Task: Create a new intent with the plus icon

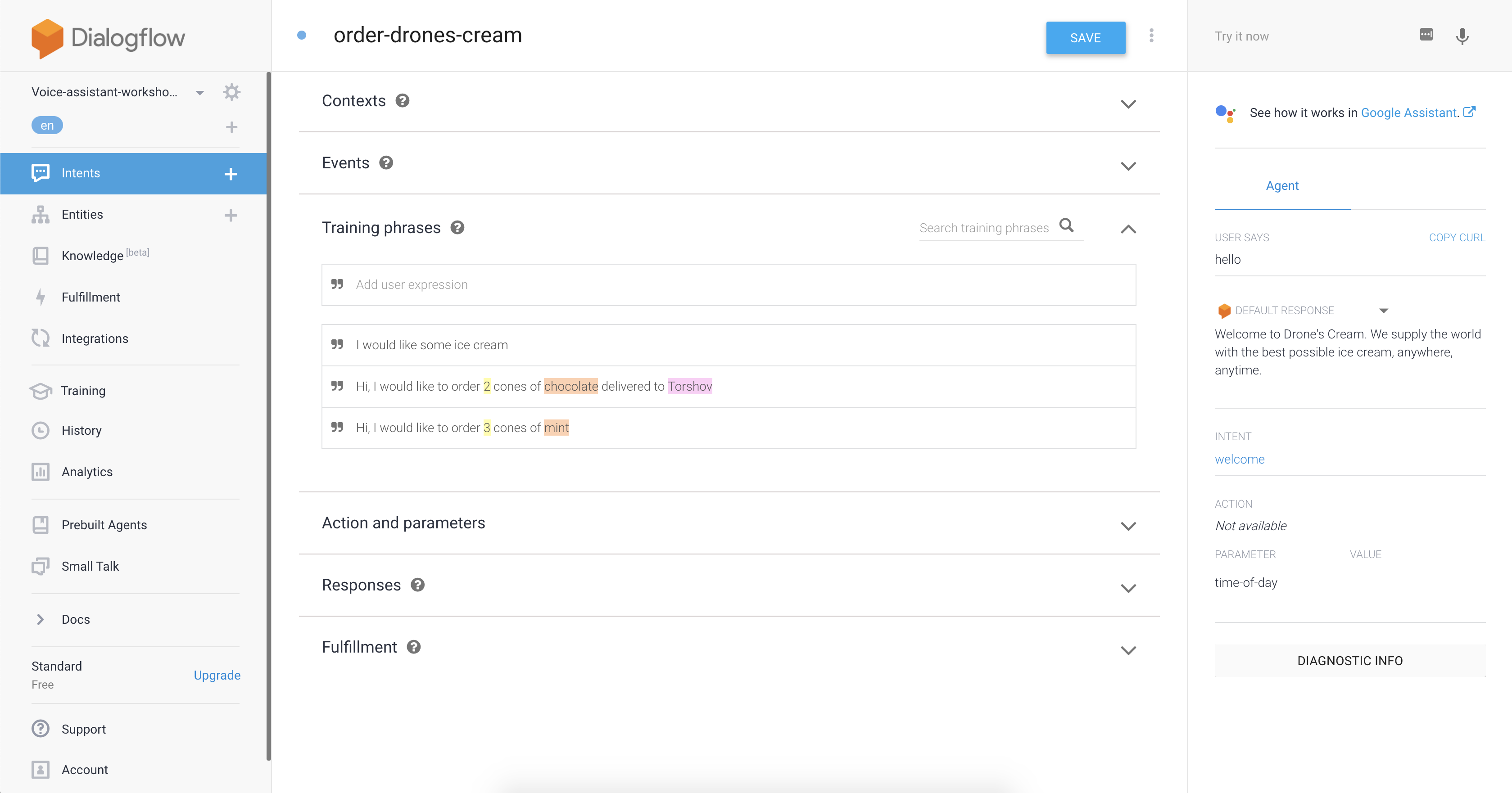Action: [x=231, y=174]
